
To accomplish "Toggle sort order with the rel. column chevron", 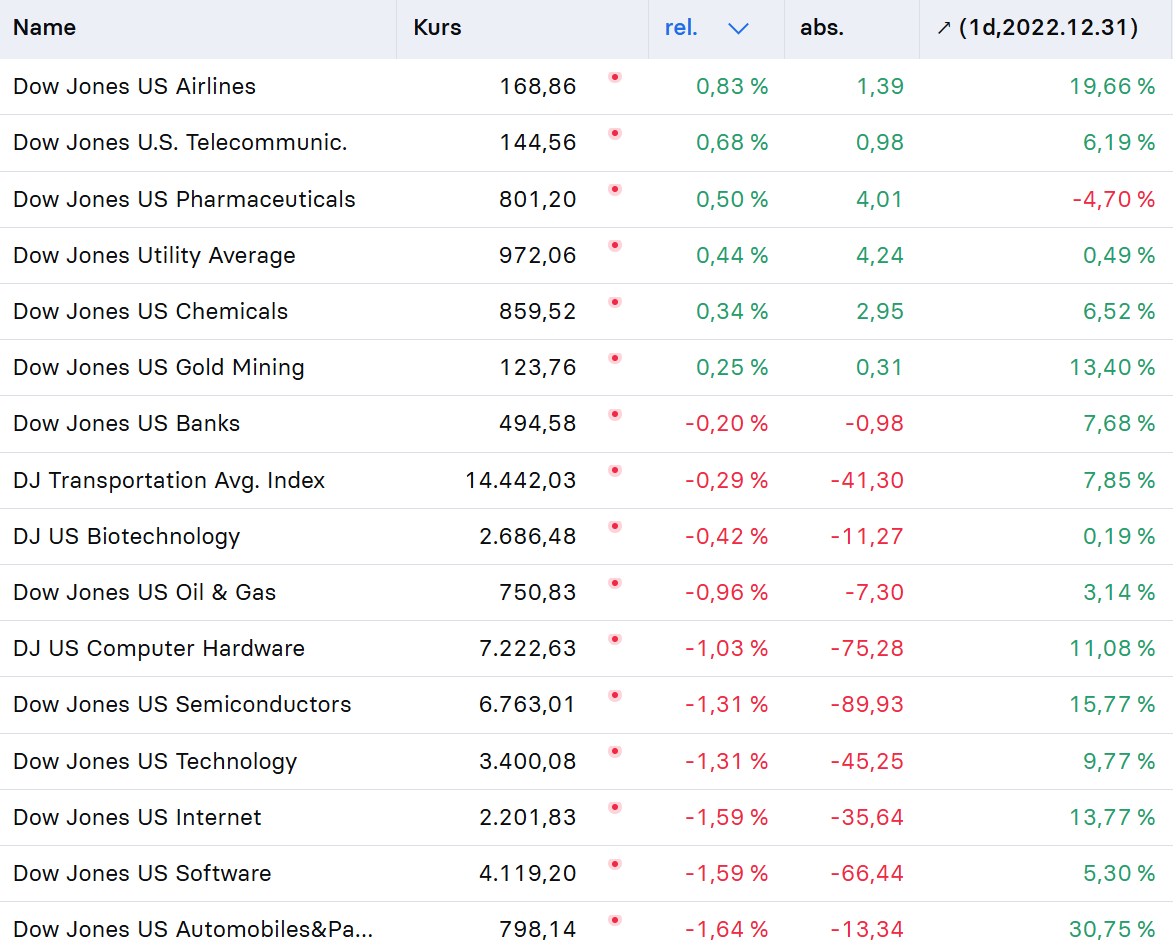I will (x=738, y=28).
